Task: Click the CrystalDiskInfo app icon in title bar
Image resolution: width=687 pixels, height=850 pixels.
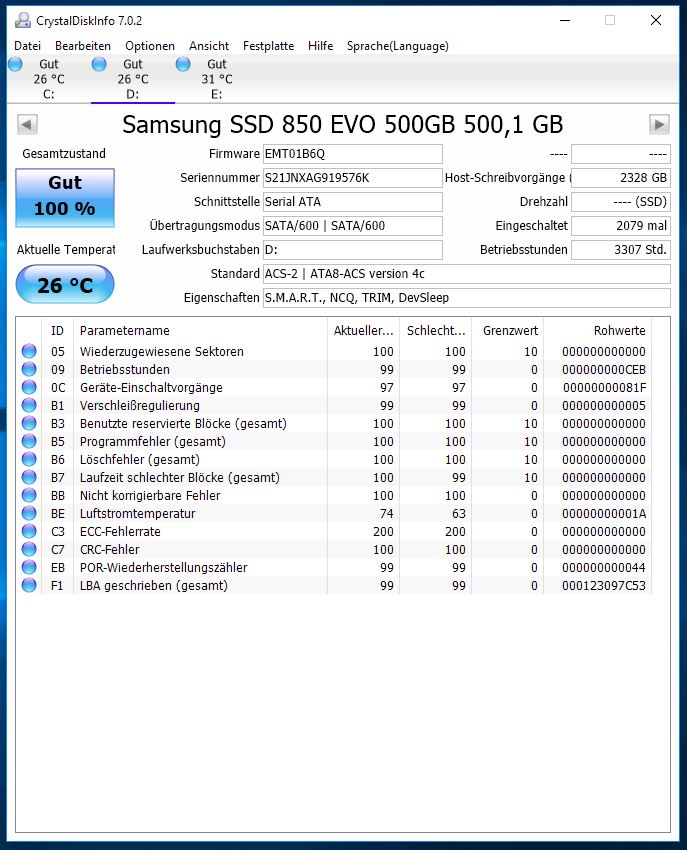Action: [x=22, y=21]
